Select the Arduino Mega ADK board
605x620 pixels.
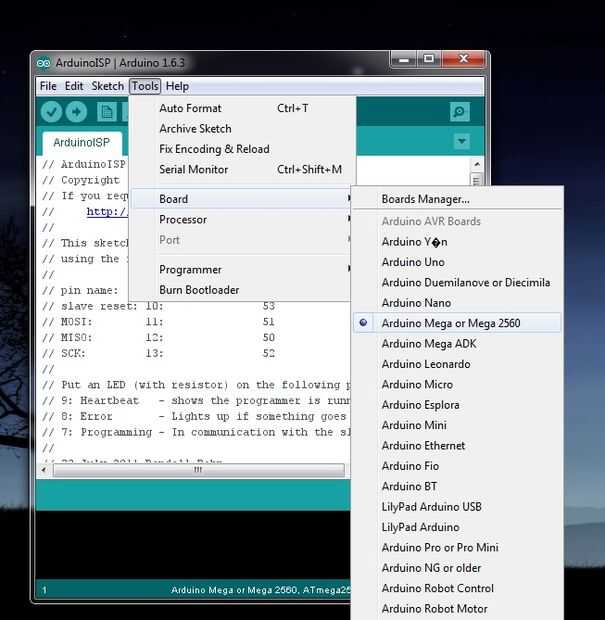tap(457, 344)
